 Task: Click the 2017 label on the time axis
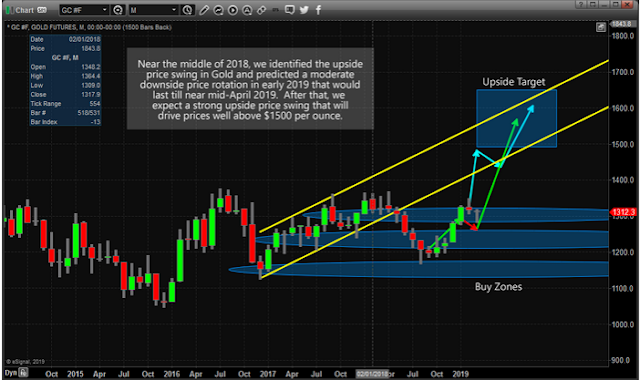268,374
